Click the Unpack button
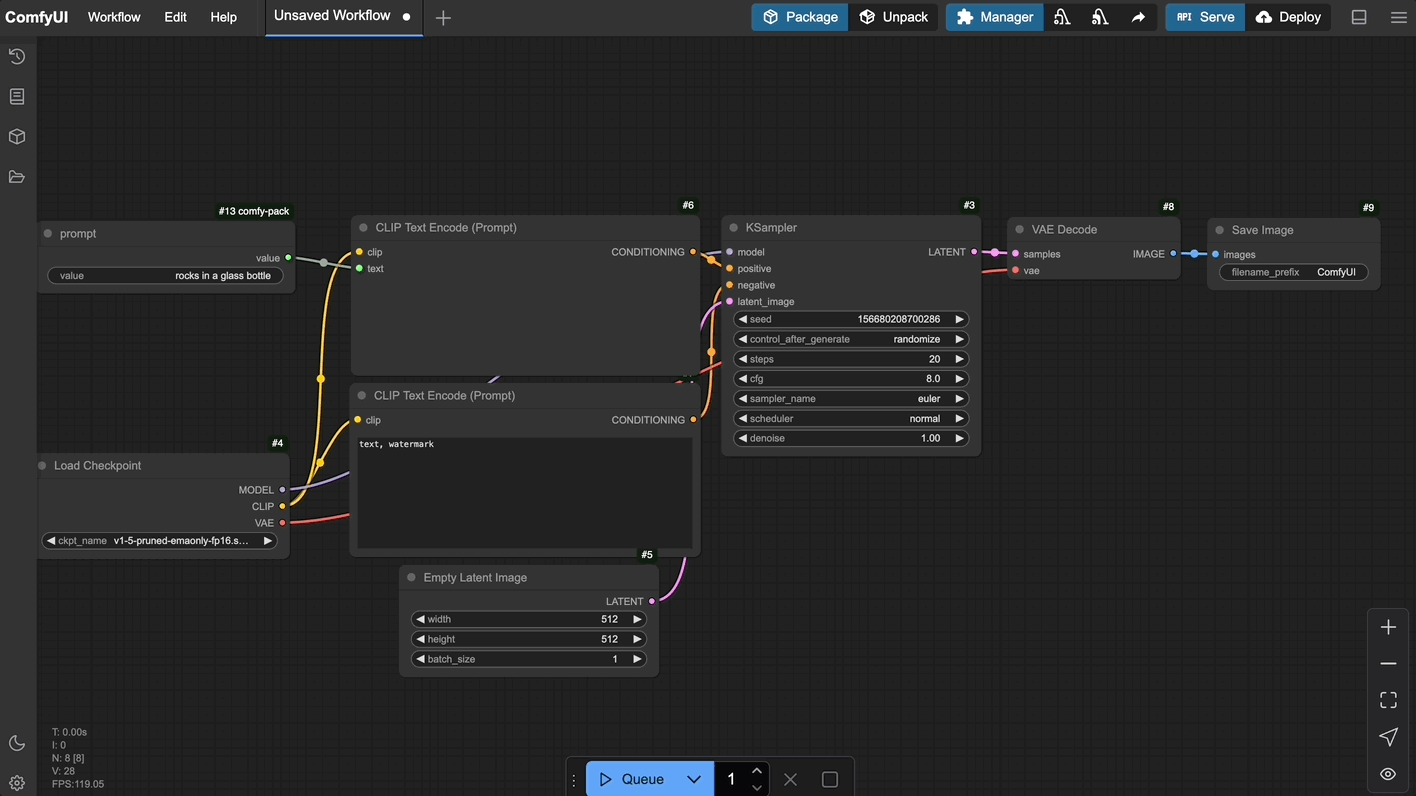The height and width of the screenshot is (796, 1416). pyautogui.click(x=893, y=17)
